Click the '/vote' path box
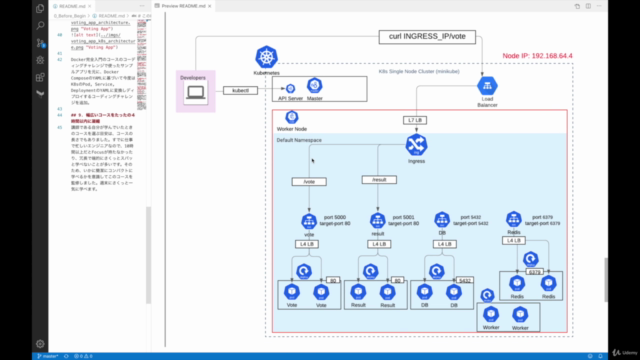640x360 pixels. (309, 182)
